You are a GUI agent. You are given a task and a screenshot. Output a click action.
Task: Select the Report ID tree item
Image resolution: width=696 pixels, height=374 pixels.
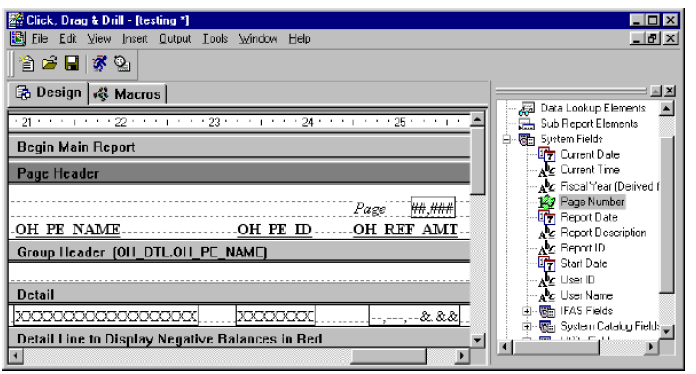(x=583, y=248)
